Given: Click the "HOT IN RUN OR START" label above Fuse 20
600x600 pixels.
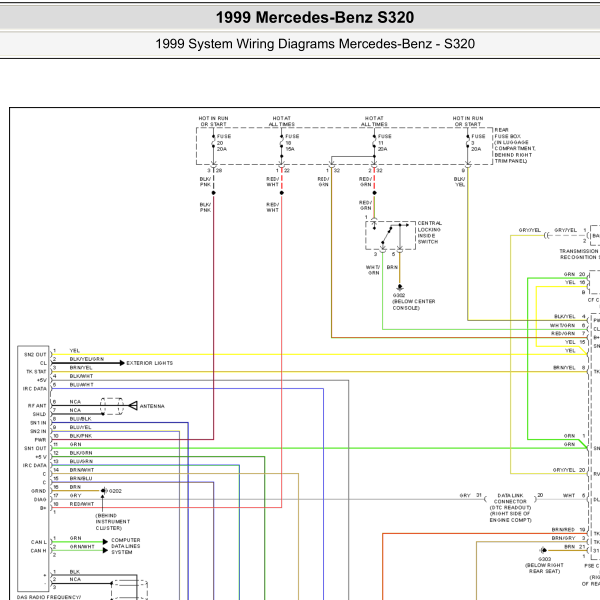Looking at the screenshot, I should [x=214, y=121].
